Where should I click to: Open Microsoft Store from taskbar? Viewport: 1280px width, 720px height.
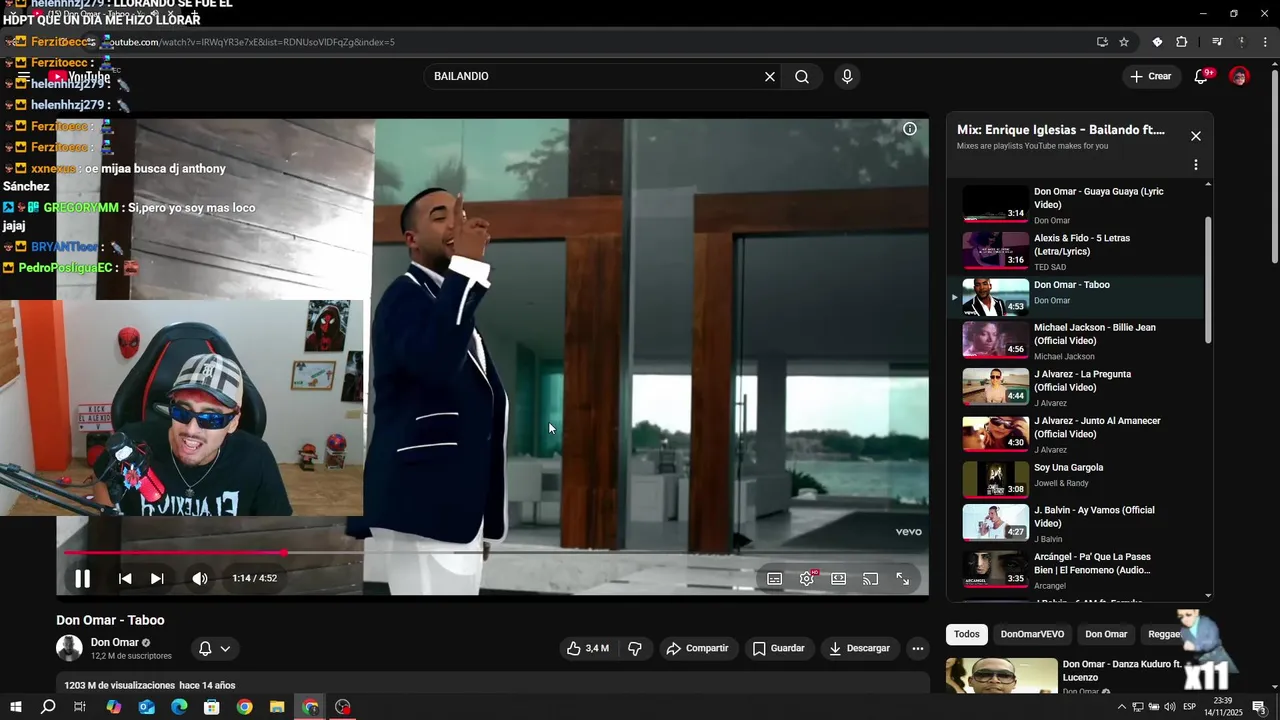pyautogui.click(x=212, y=707)
